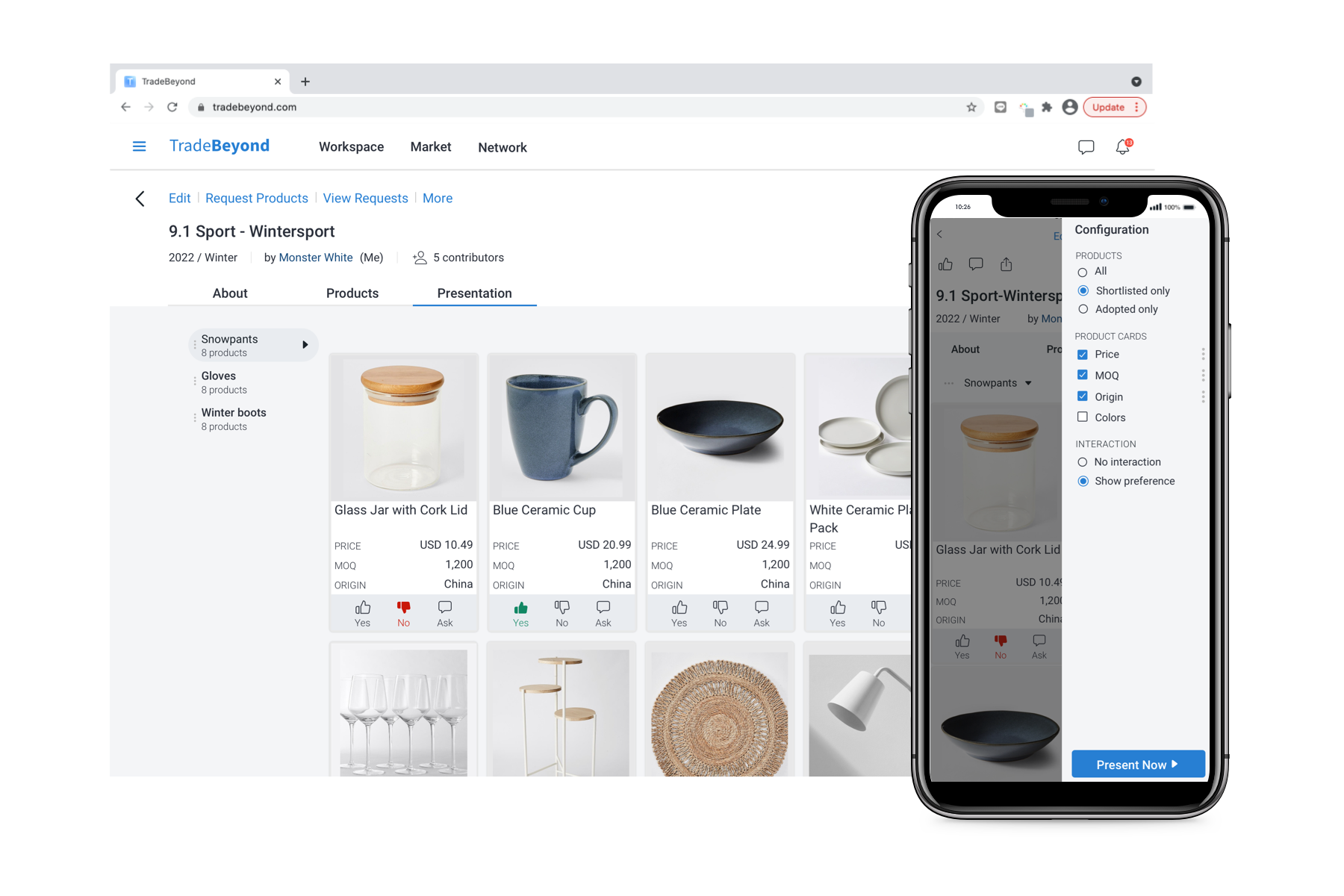Tap share icon in phone toolbar
The image size is (1344, 896).
(x=1007, y=264)
